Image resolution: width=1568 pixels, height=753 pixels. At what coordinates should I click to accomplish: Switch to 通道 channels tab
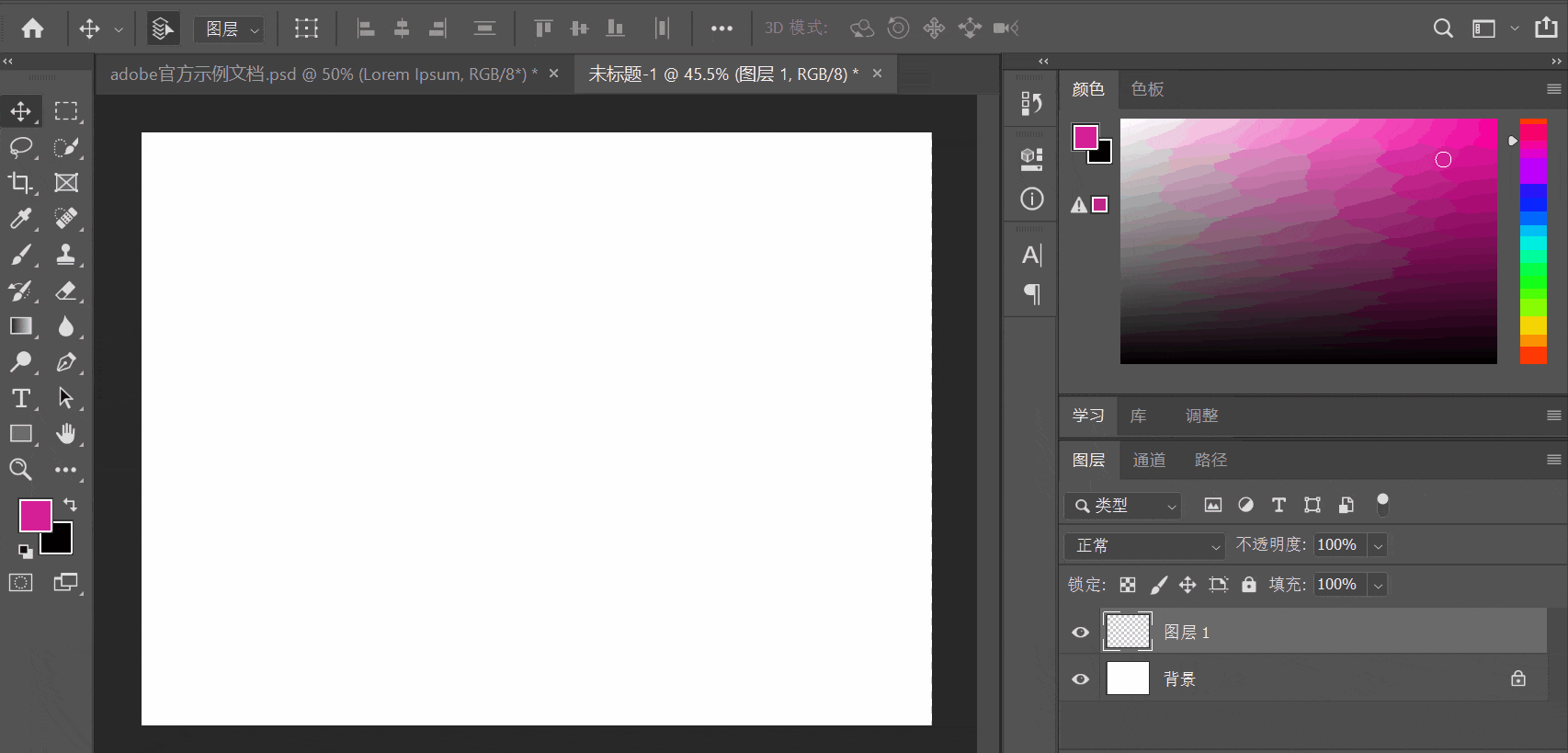[x=1149, y=460]
